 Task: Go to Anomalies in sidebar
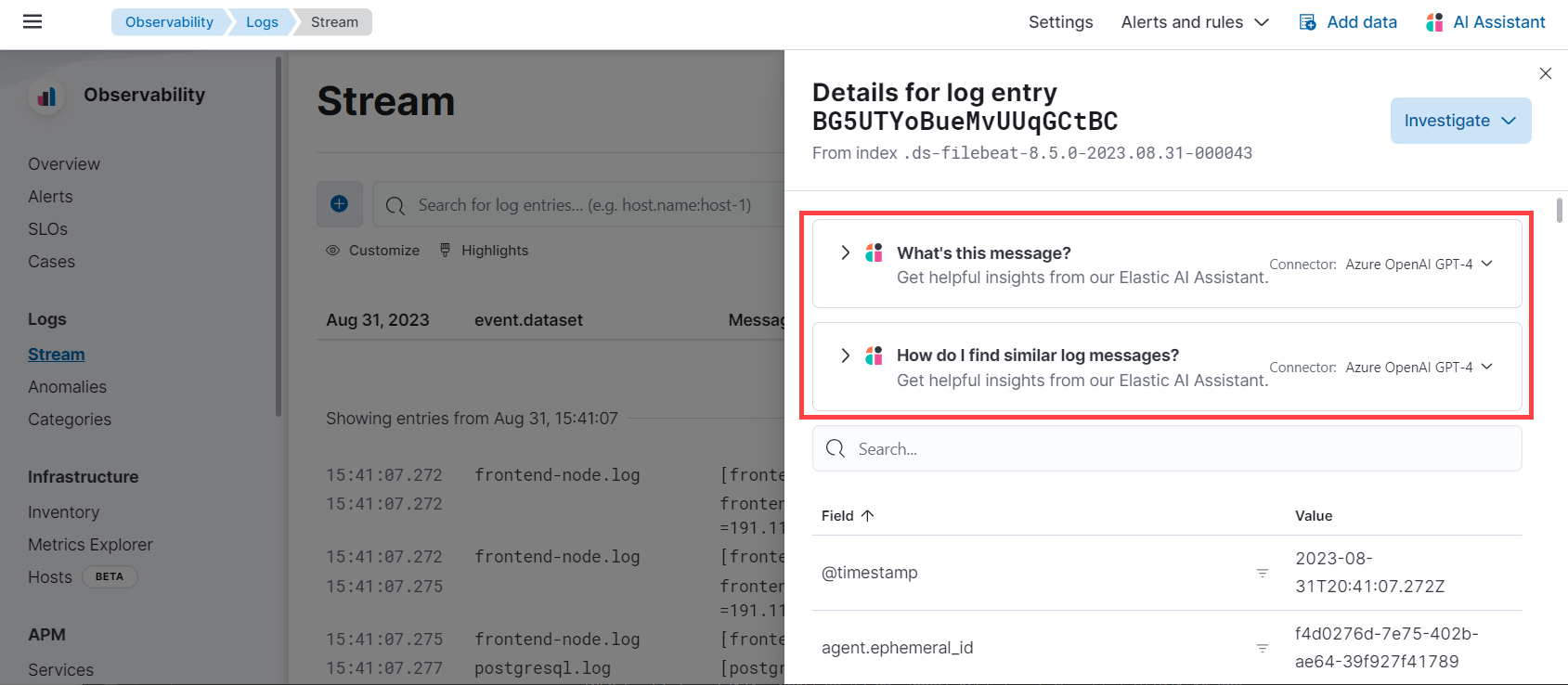[x=67, y=387]
